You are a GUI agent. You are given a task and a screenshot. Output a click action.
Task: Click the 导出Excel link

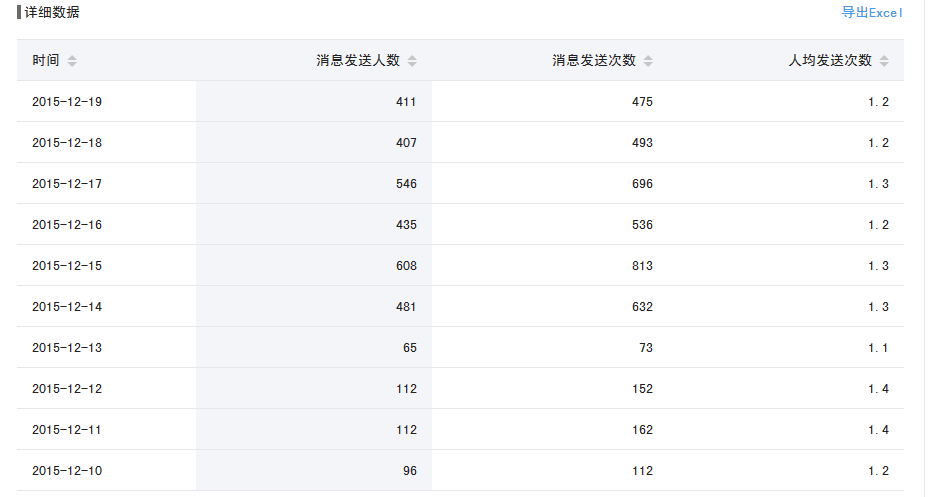872,13
